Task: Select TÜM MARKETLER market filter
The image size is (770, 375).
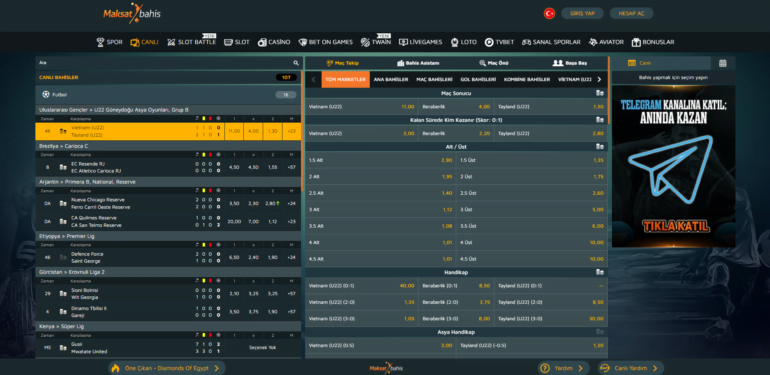Action: (346, 80)
